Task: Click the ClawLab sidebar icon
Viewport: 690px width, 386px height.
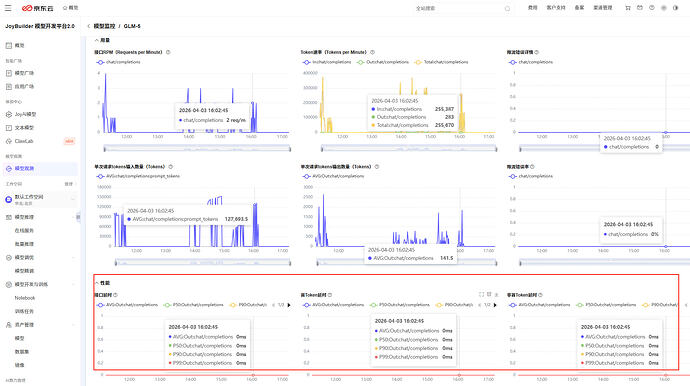Action: [8, 141]
